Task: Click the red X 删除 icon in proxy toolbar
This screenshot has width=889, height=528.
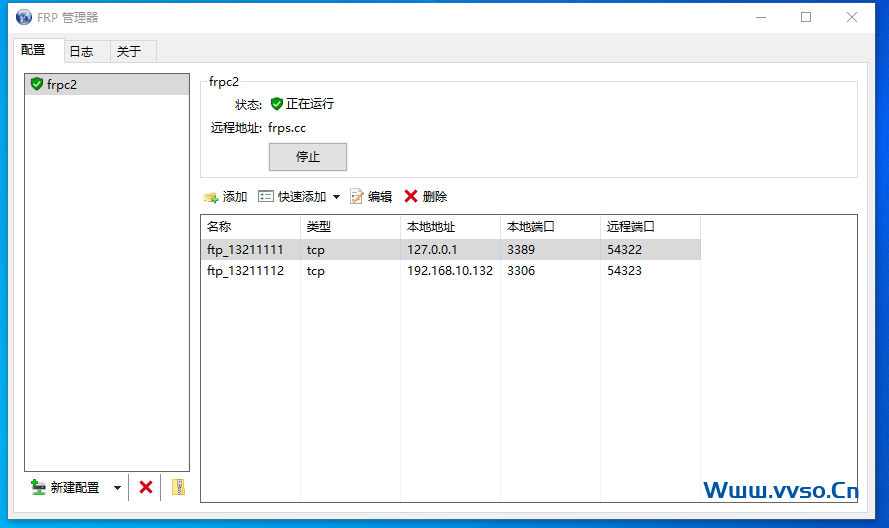Action: (x=410, y=196)
